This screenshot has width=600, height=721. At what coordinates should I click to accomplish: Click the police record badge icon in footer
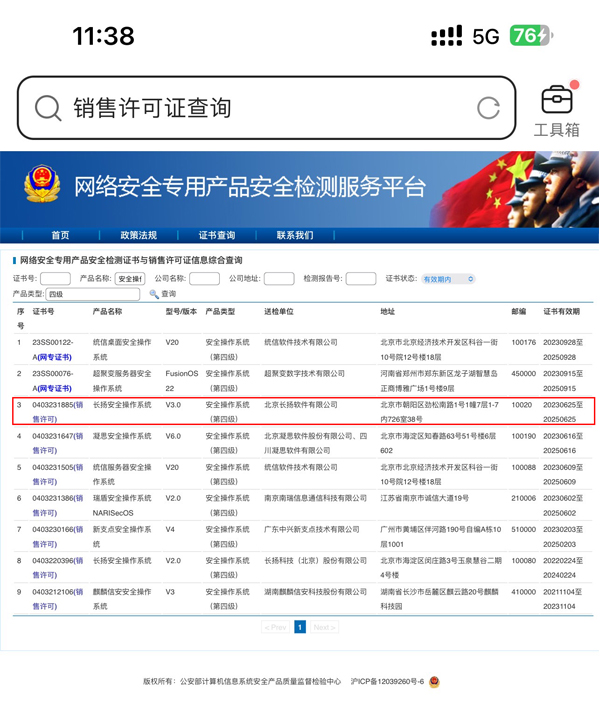click(434, 681)
